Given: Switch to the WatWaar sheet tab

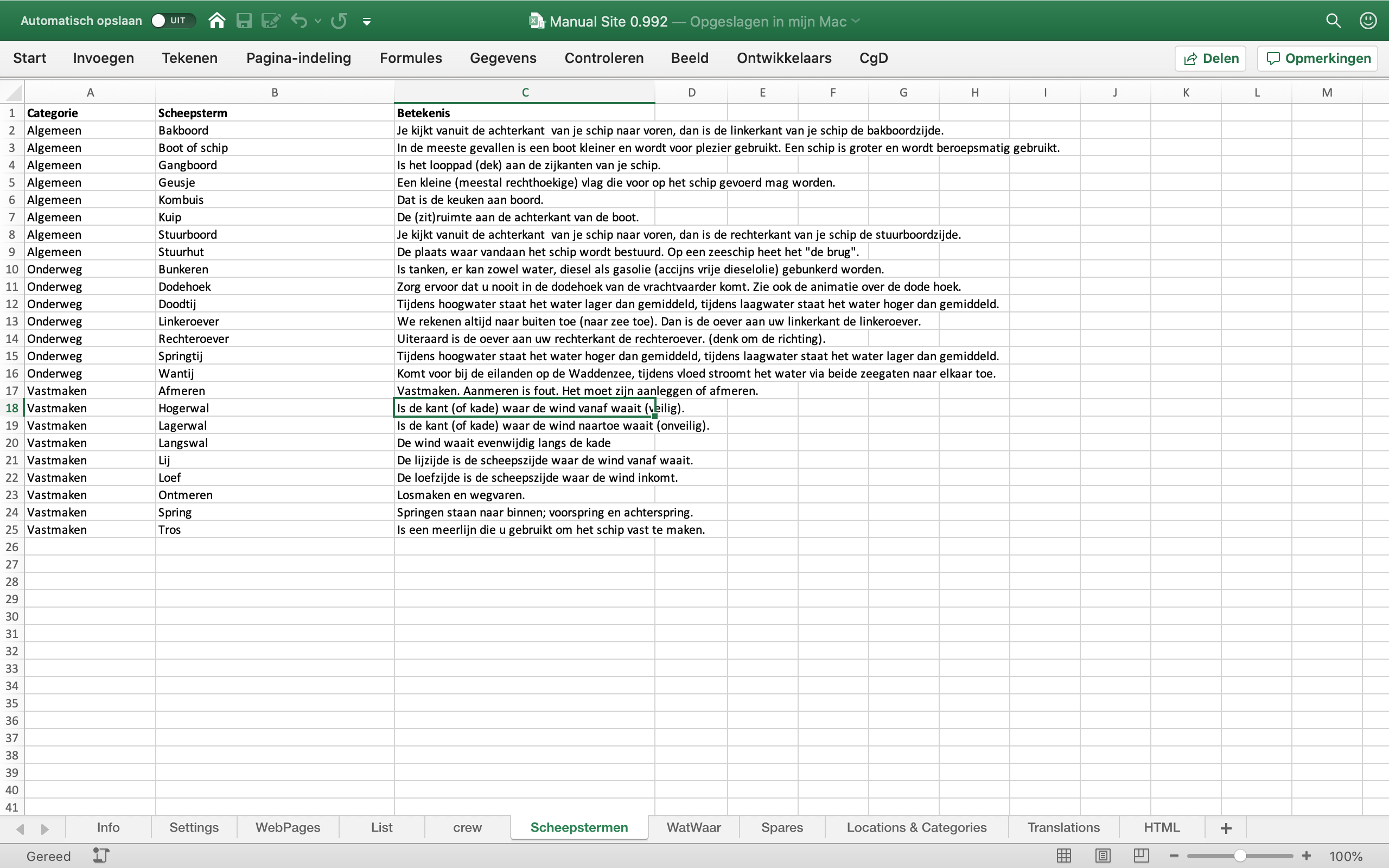Looking at the screenshot, I should coord(693,827).
